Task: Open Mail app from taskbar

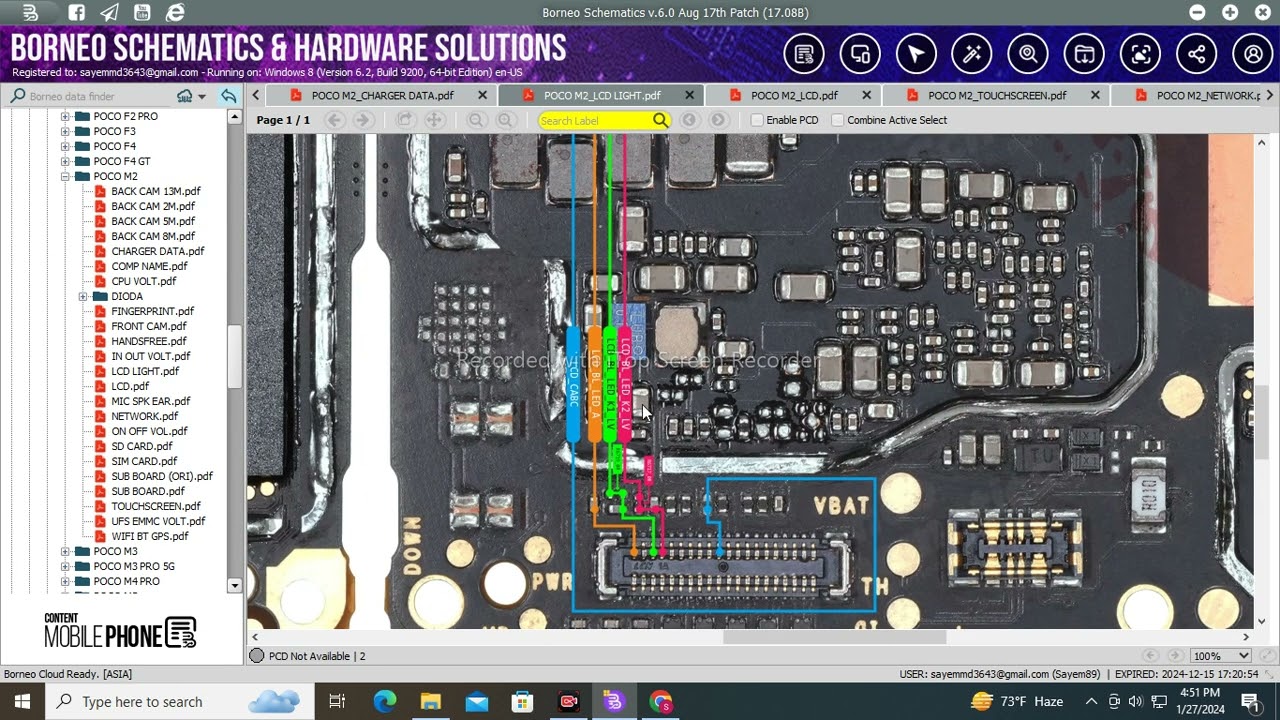Action: point(477,701)
